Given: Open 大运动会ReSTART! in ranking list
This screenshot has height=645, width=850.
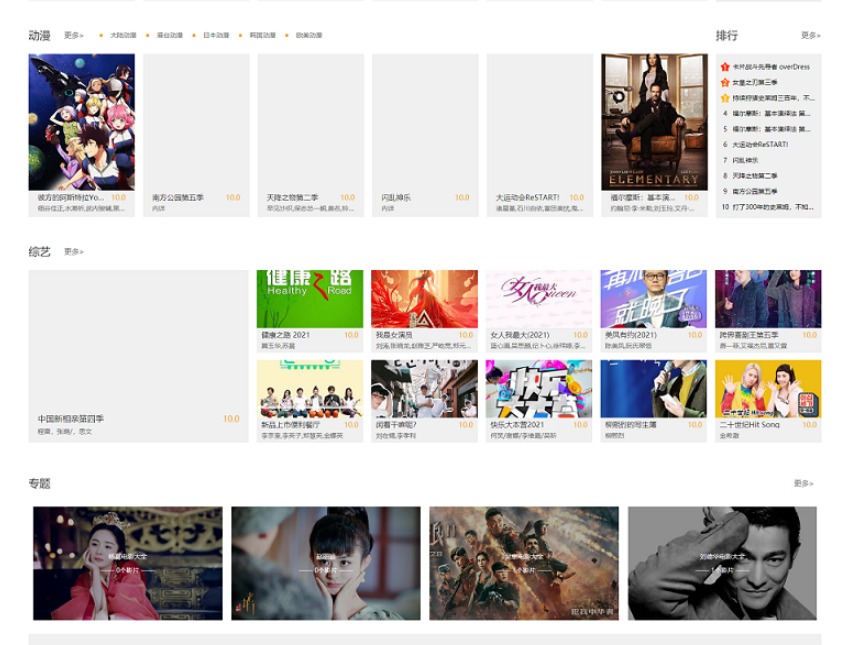Looking at the screenshot, I should tap(760, 144).
